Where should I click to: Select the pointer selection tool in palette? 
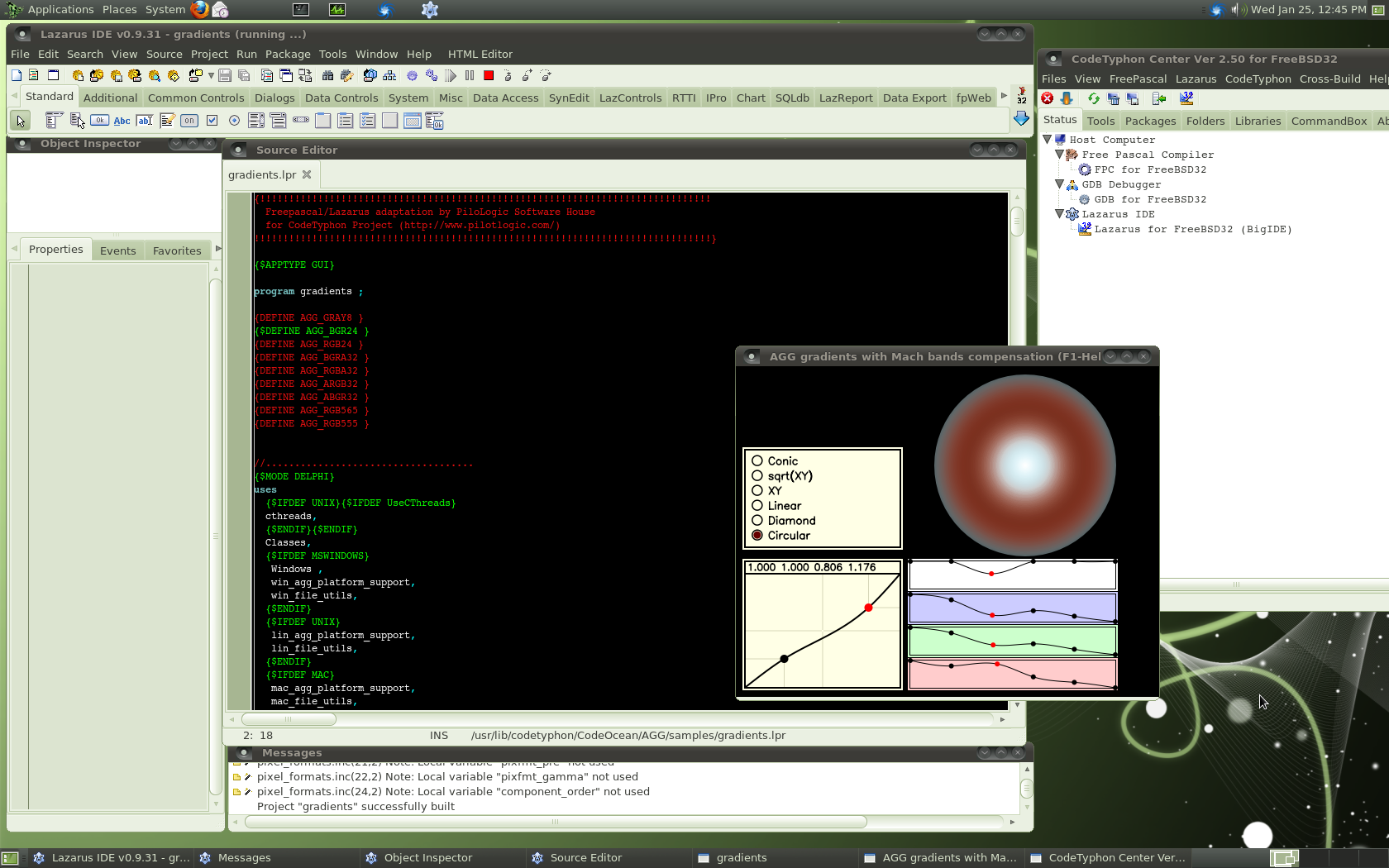coord(20,121)
